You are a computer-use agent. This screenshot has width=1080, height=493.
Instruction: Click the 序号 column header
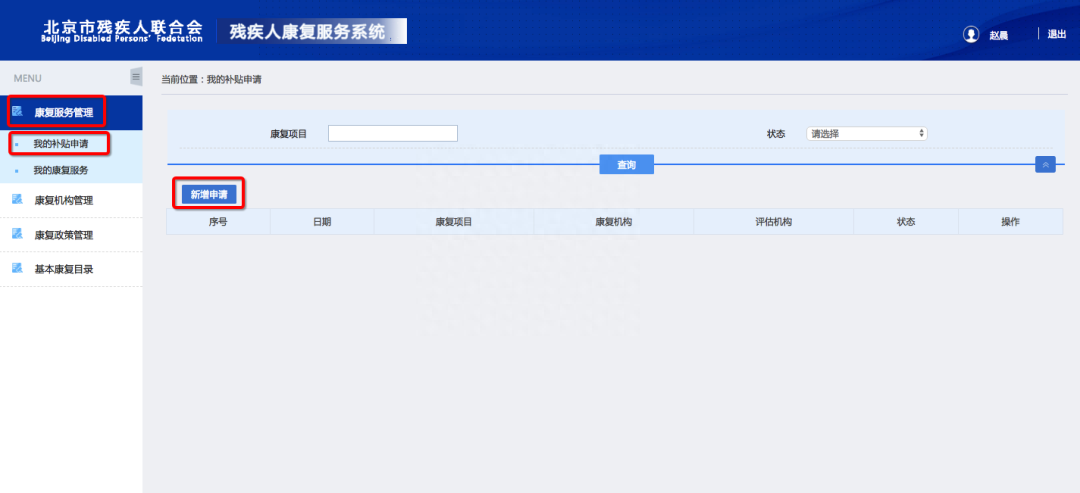(x=218, y=222)
